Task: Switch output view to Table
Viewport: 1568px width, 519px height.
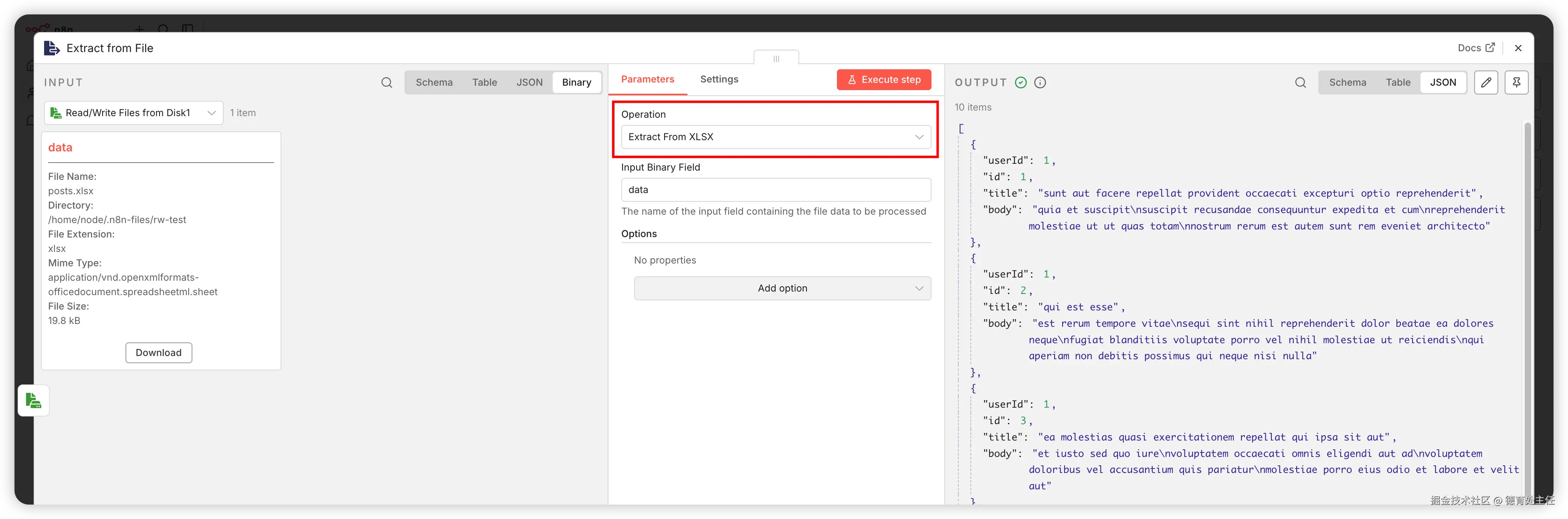Action: click(1398, 82)
